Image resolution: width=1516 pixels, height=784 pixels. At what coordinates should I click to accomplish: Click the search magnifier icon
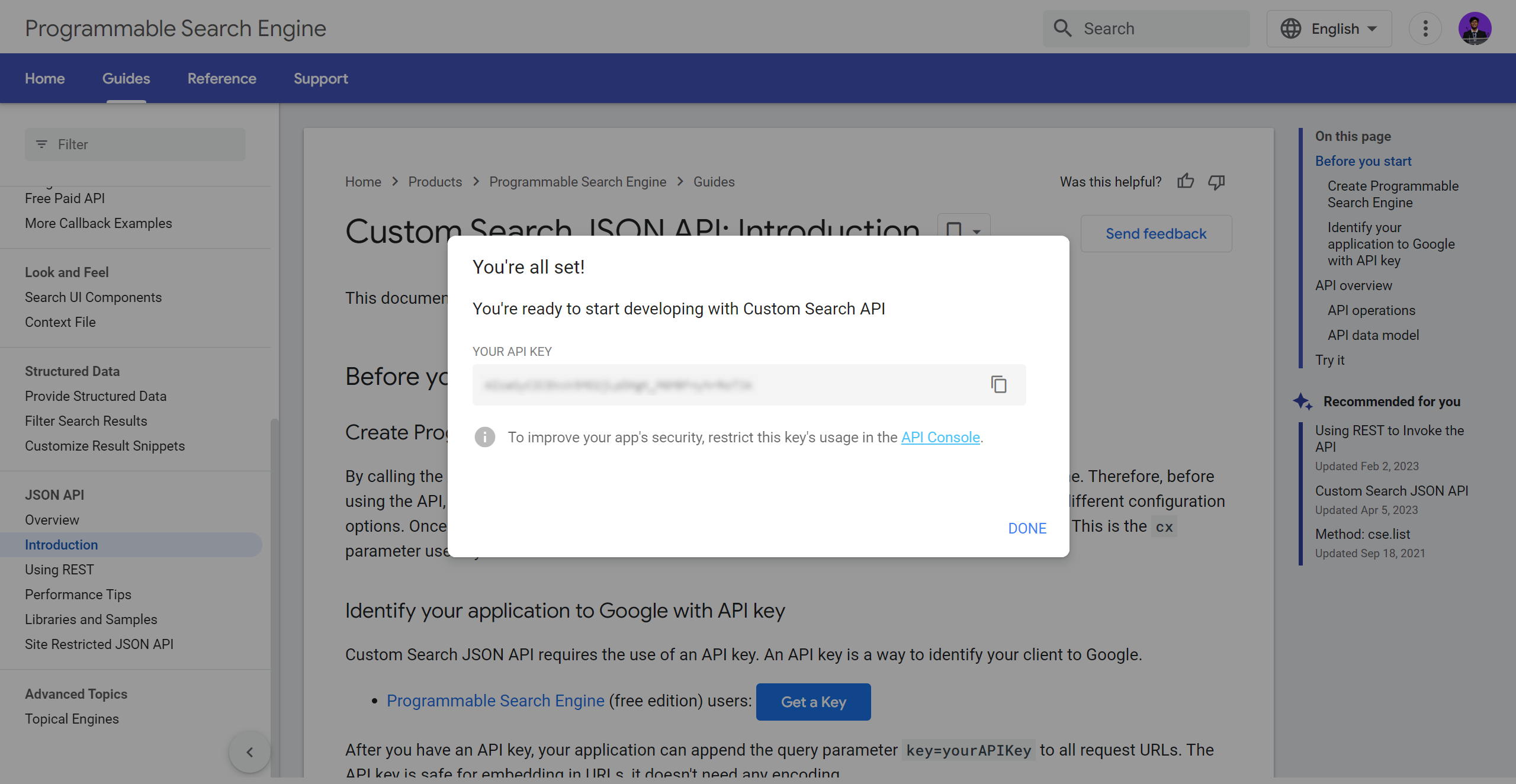pyautogui.click(x=1063, y=28)
